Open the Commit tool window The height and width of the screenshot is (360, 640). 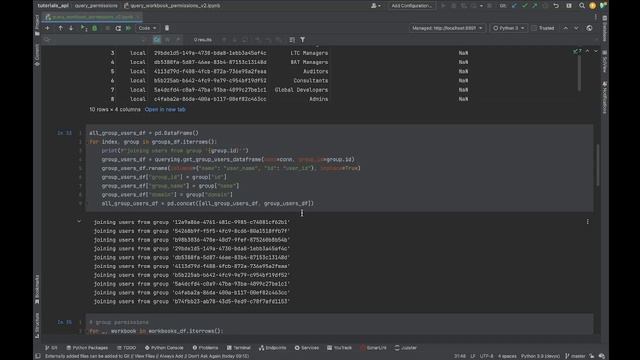pos(37,55)
